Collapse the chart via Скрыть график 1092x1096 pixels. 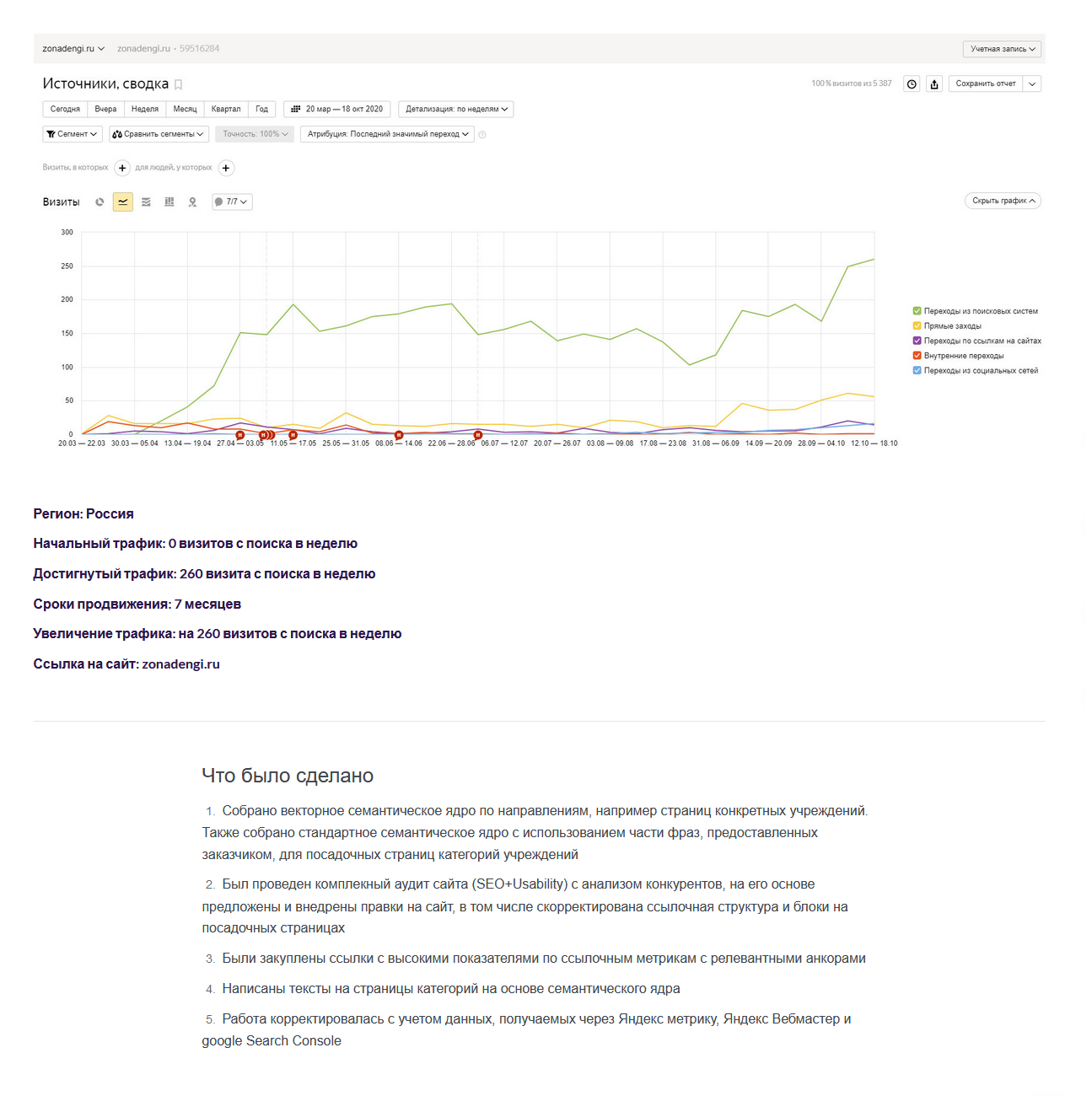point(1002,201)
